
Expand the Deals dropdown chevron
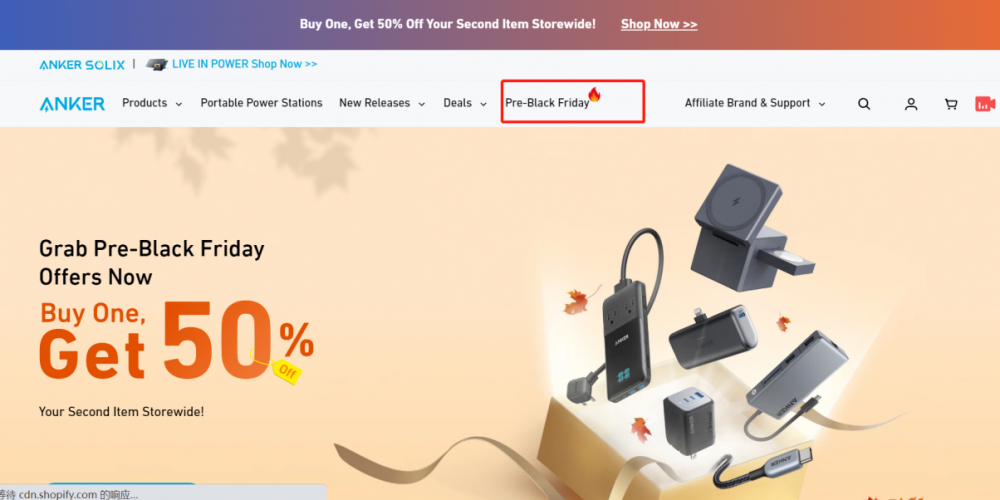483,104
